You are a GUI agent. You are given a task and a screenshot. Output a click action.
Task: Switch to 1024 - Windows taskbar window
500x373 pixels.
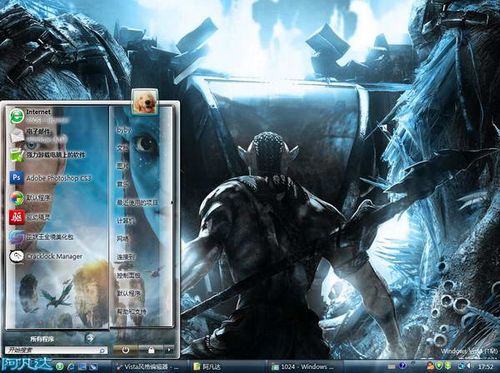pos(303,367)
